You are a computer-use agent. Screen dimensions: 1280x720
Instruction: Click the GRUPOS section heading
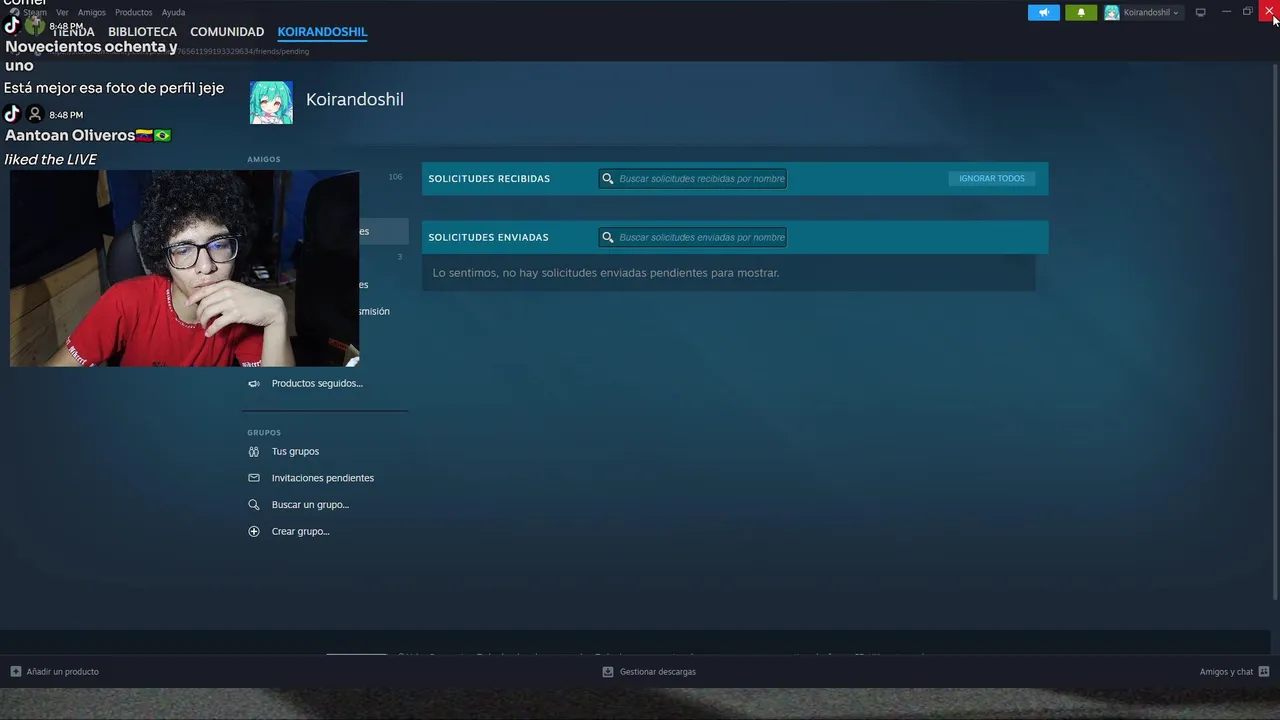pyautogui.click(x=264, y=433)
